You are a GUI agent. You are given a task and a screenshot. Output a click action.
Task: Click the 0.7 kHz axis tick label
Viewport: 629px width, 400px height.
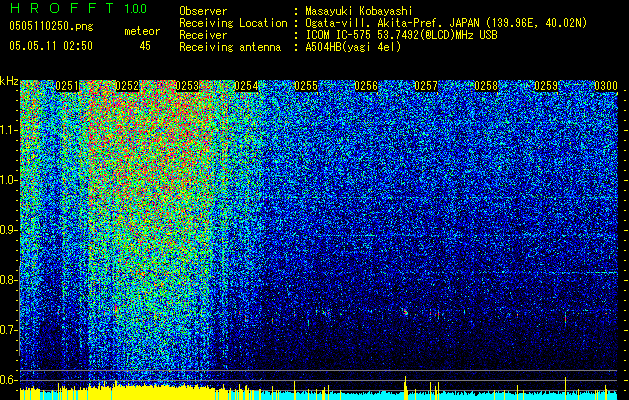tap(8, 330)
